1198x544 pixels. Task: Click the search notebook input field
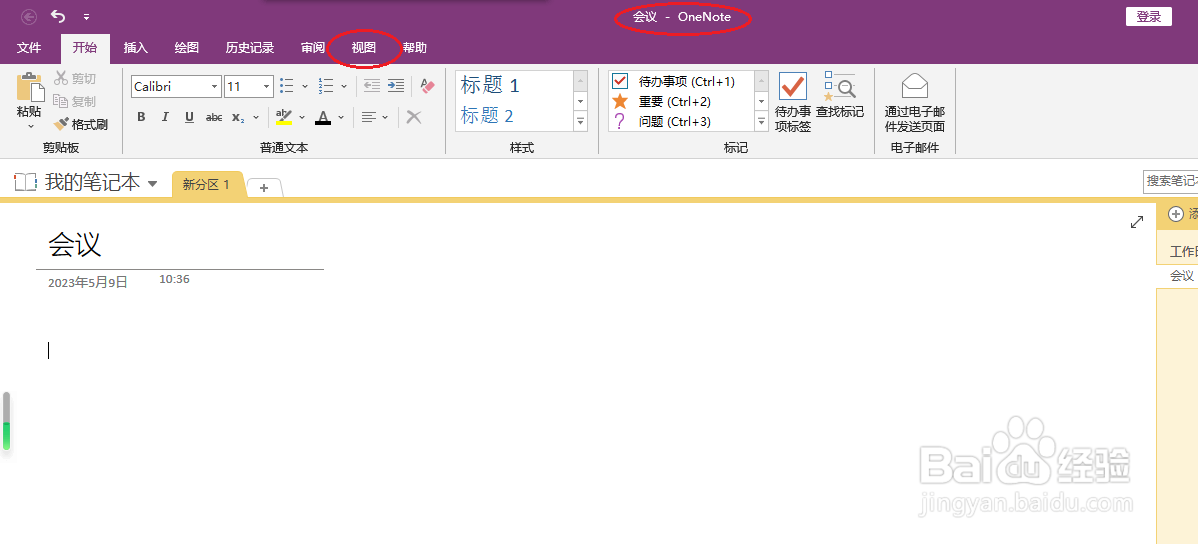point(1170,181)
